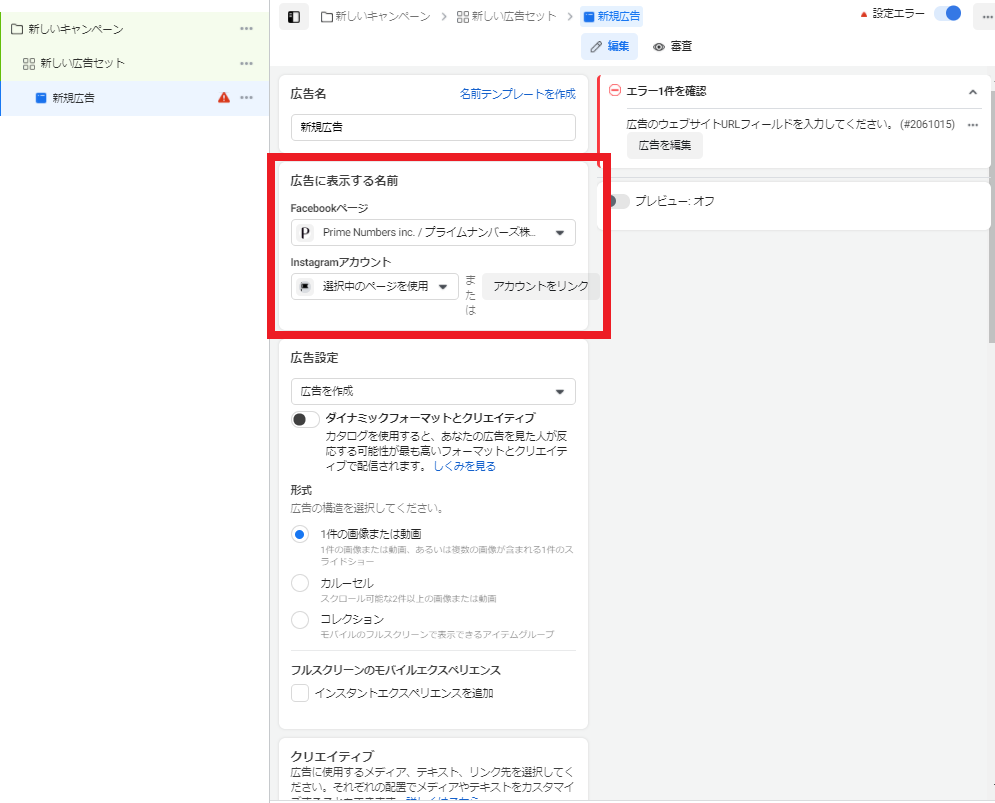The height and width of the screenshot is (803, 995).
Task: Collapse the エラー1件を確認 panel
Action: pos(972,92)
